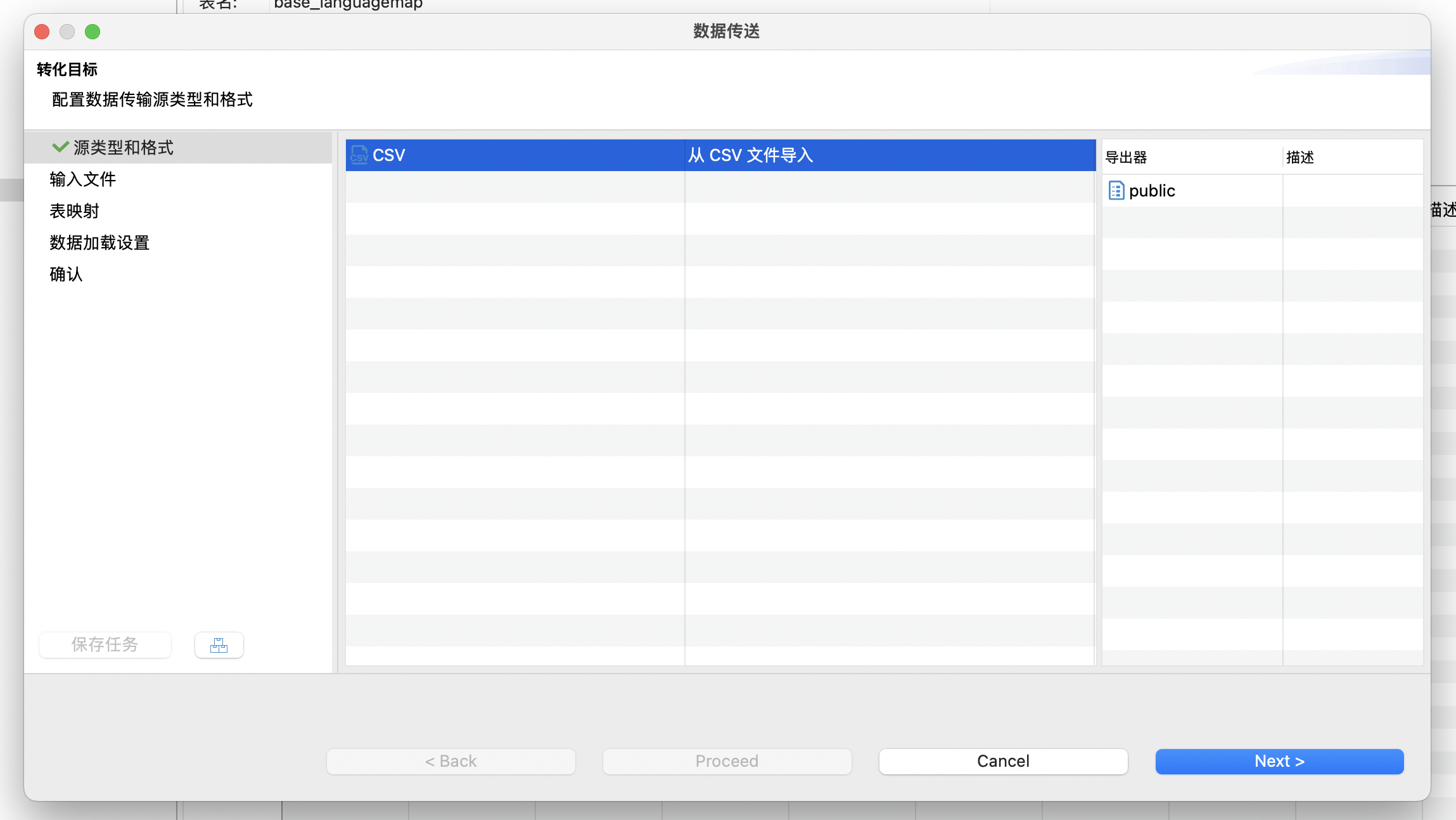Click the yellow minimize button of 数据传送 dialog

point(67,31)
